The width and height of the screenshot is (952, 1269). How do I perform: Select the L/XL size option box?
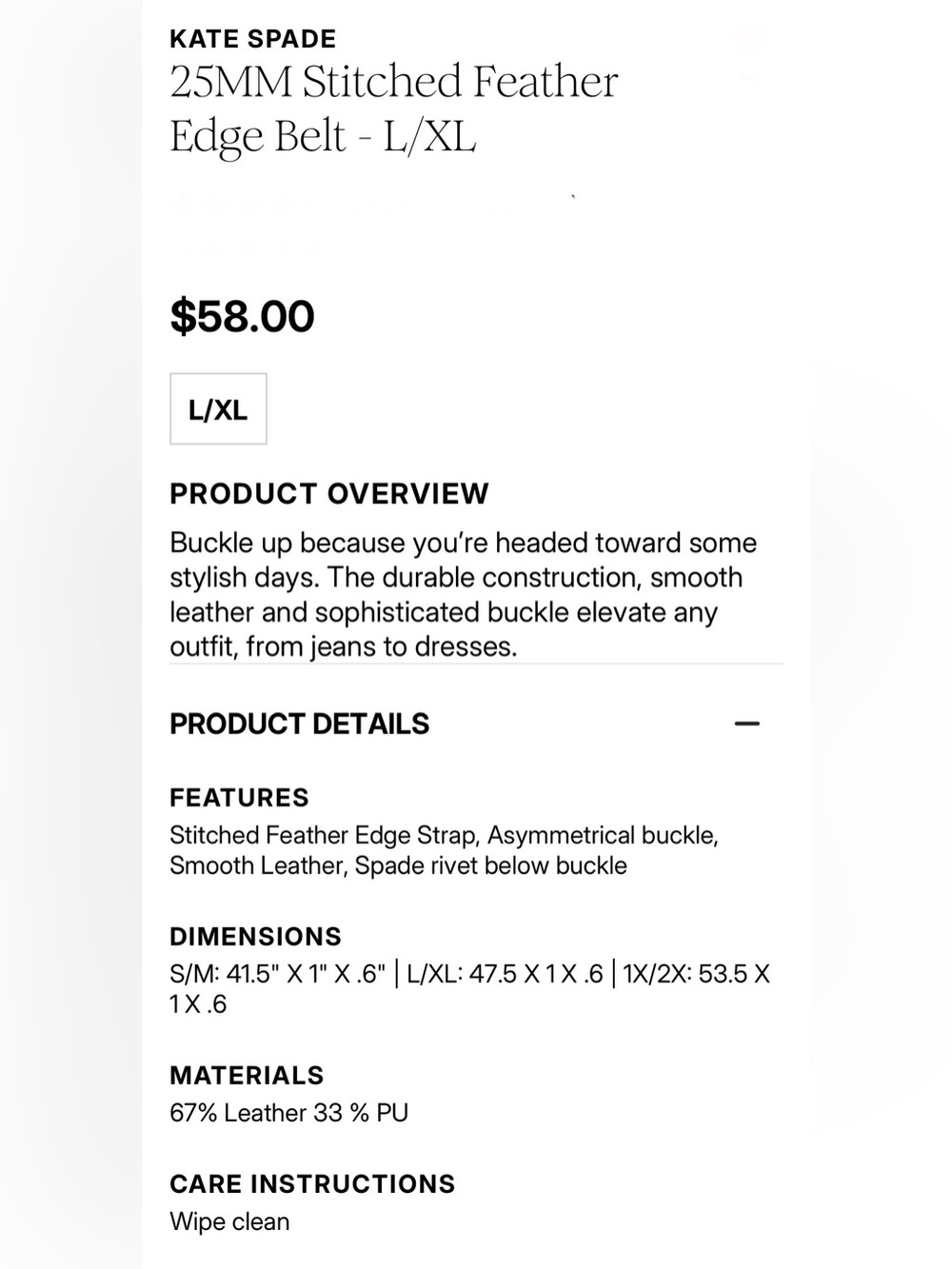pos(218,409)
